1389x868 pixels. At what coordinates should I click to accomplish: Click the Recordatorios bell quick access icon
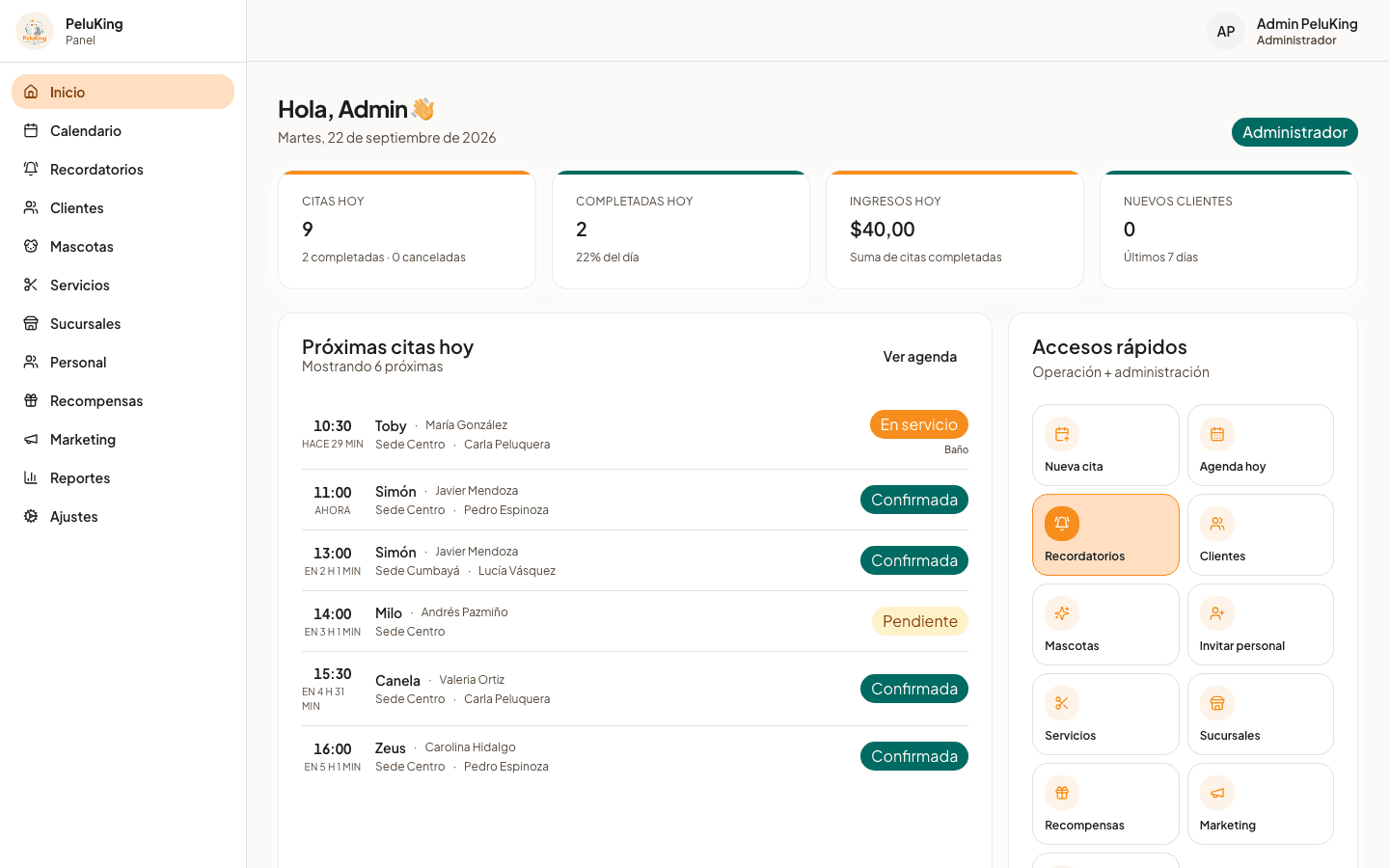click(x=1062, y=524)
